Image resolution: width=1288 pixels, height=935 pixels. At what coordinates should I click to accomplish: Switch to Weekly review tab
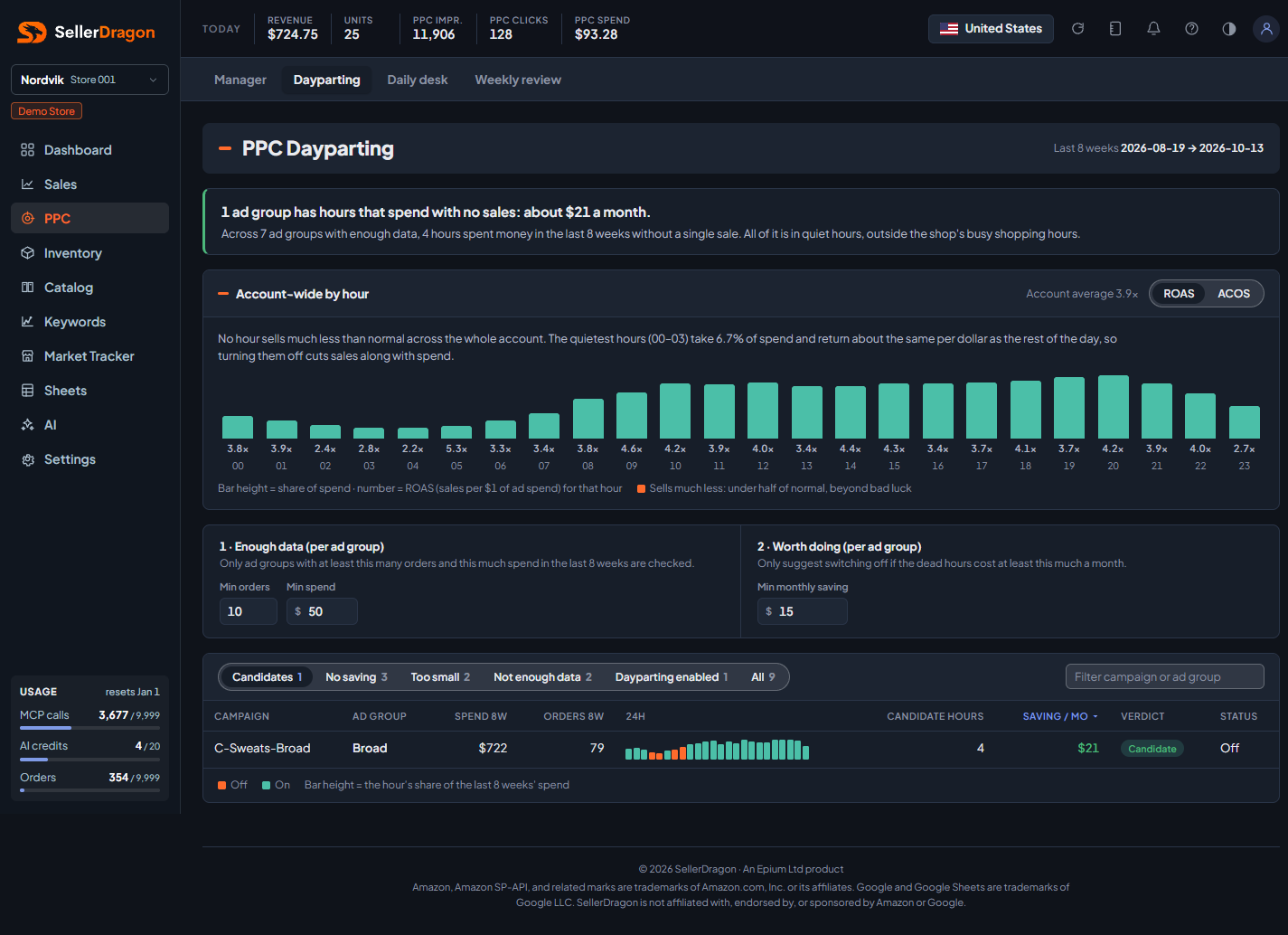tap(518, 80)
